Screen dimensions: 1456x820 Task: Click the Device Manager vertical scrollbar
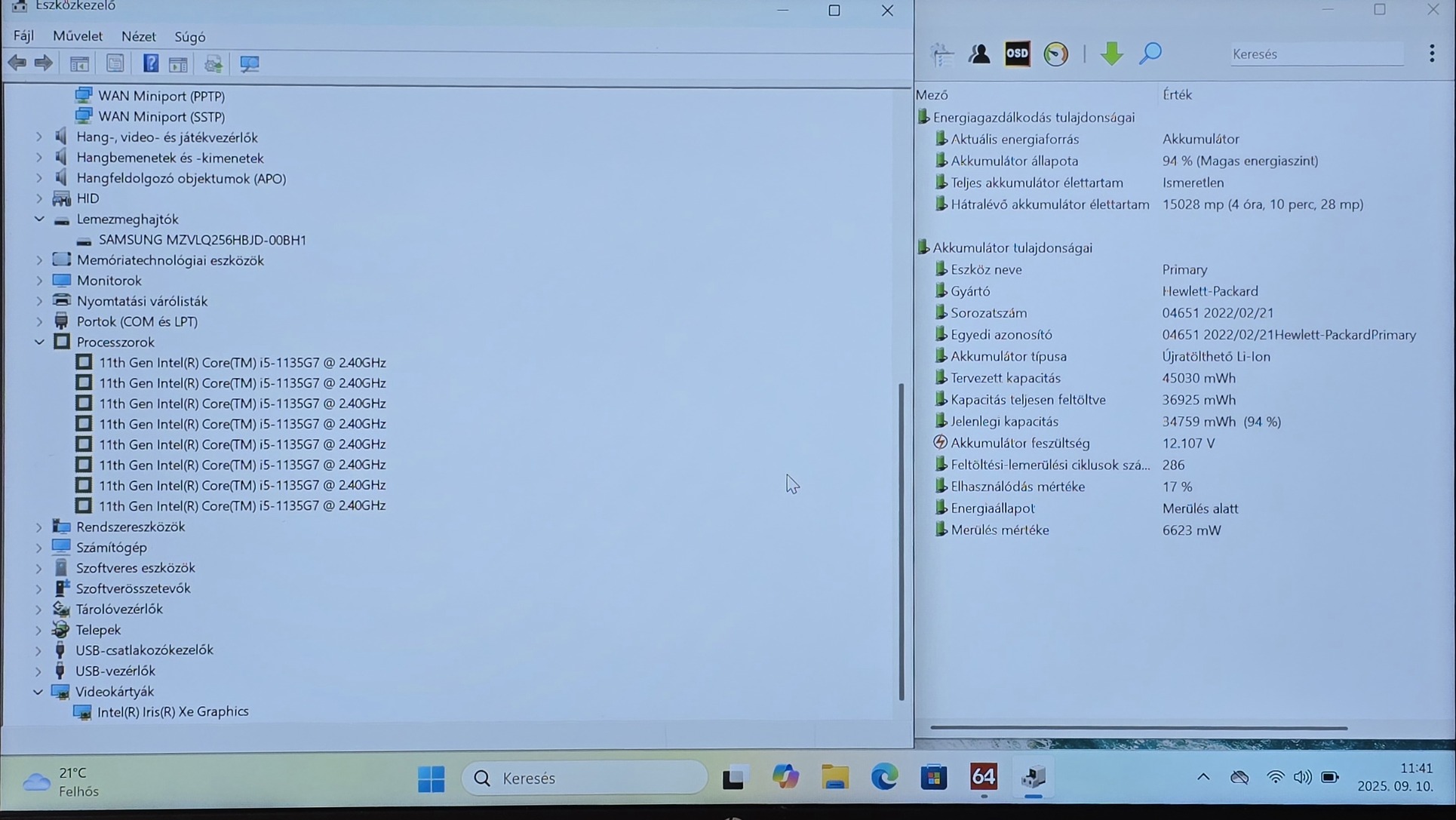point(901,539)
